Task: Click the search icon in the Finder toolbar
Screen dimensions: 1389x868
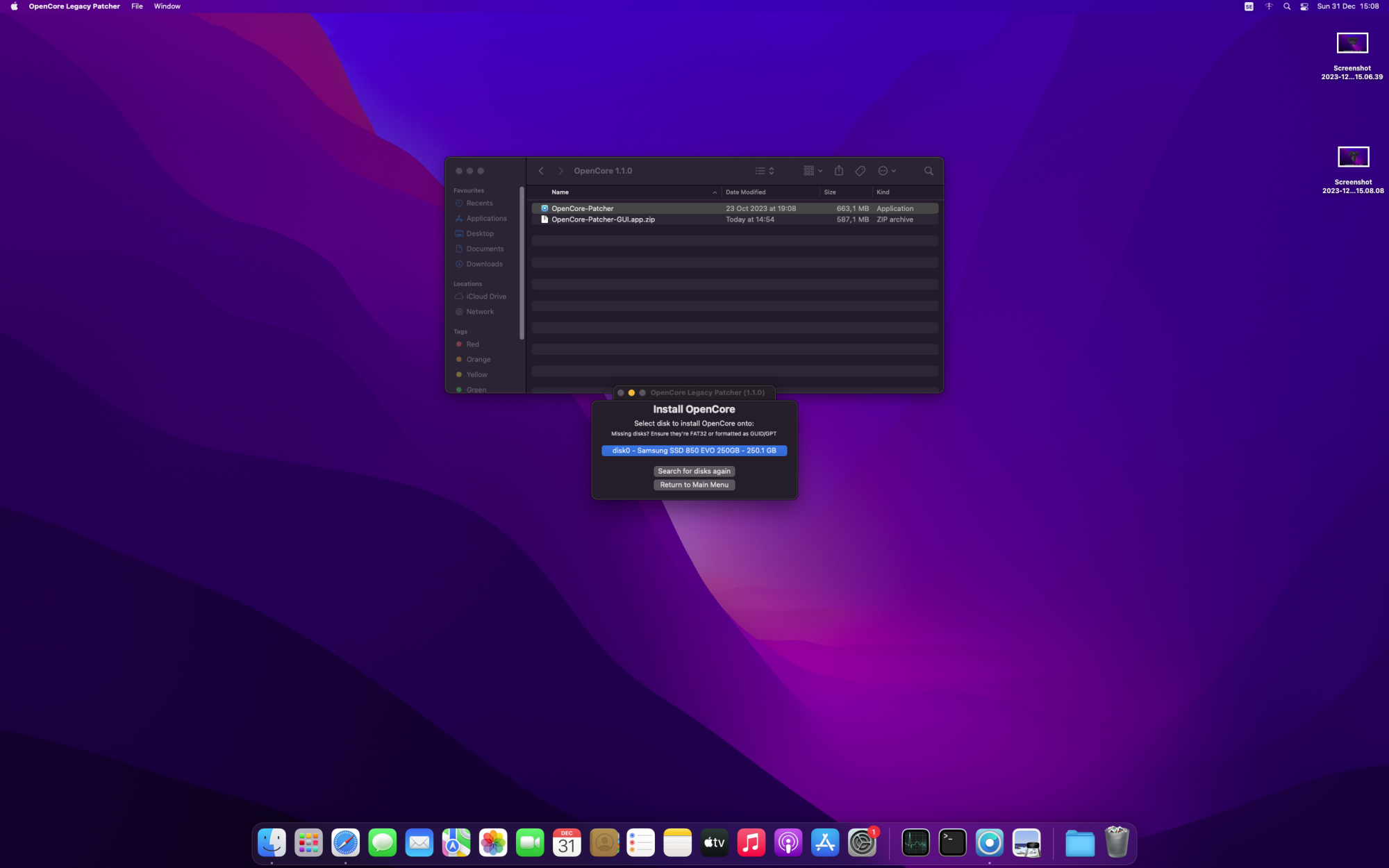Action: 929,170
